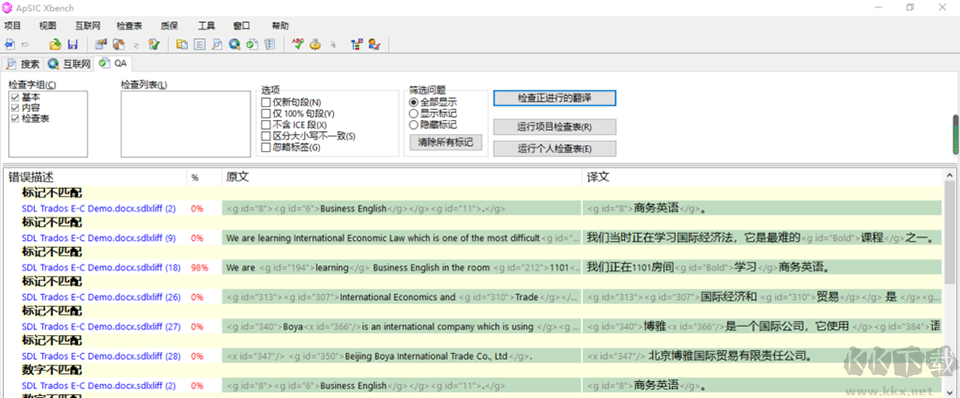
Task: Select 显示标记 radio button
Action: 413,113
